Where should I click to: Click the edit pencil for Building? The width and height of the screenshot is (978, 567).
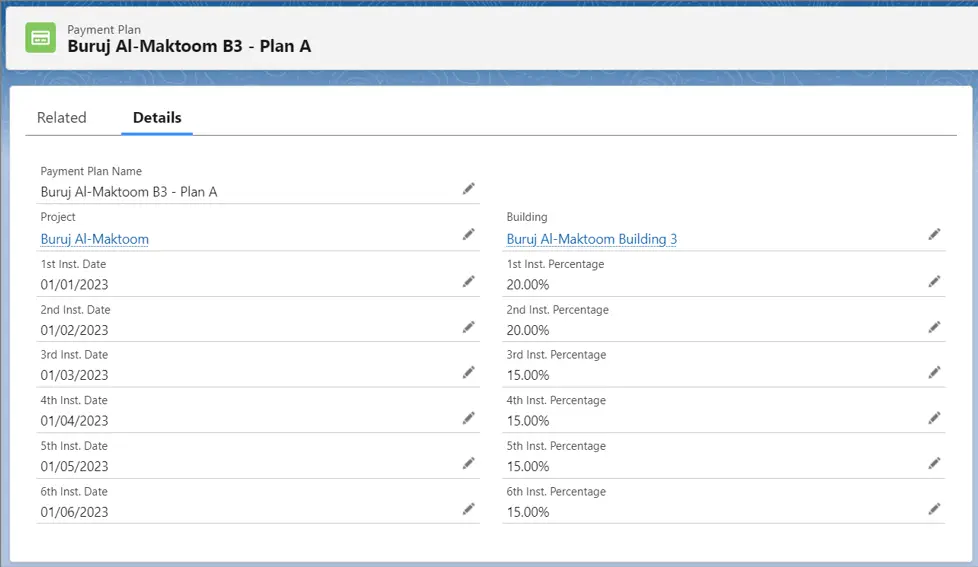tap(934, 235)
